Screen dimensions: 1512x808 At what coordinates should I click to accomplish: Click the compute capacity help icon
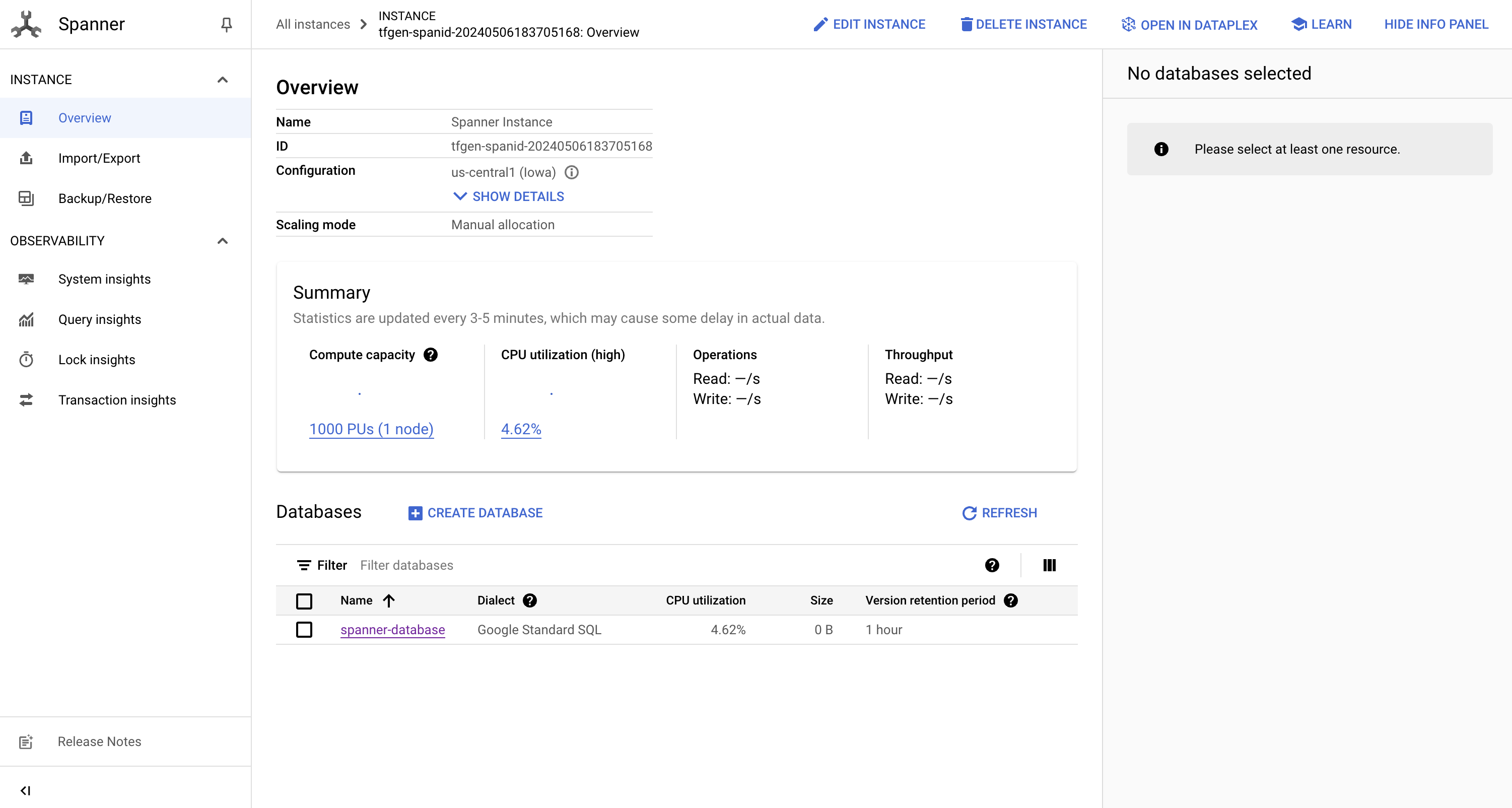point(431,355)
